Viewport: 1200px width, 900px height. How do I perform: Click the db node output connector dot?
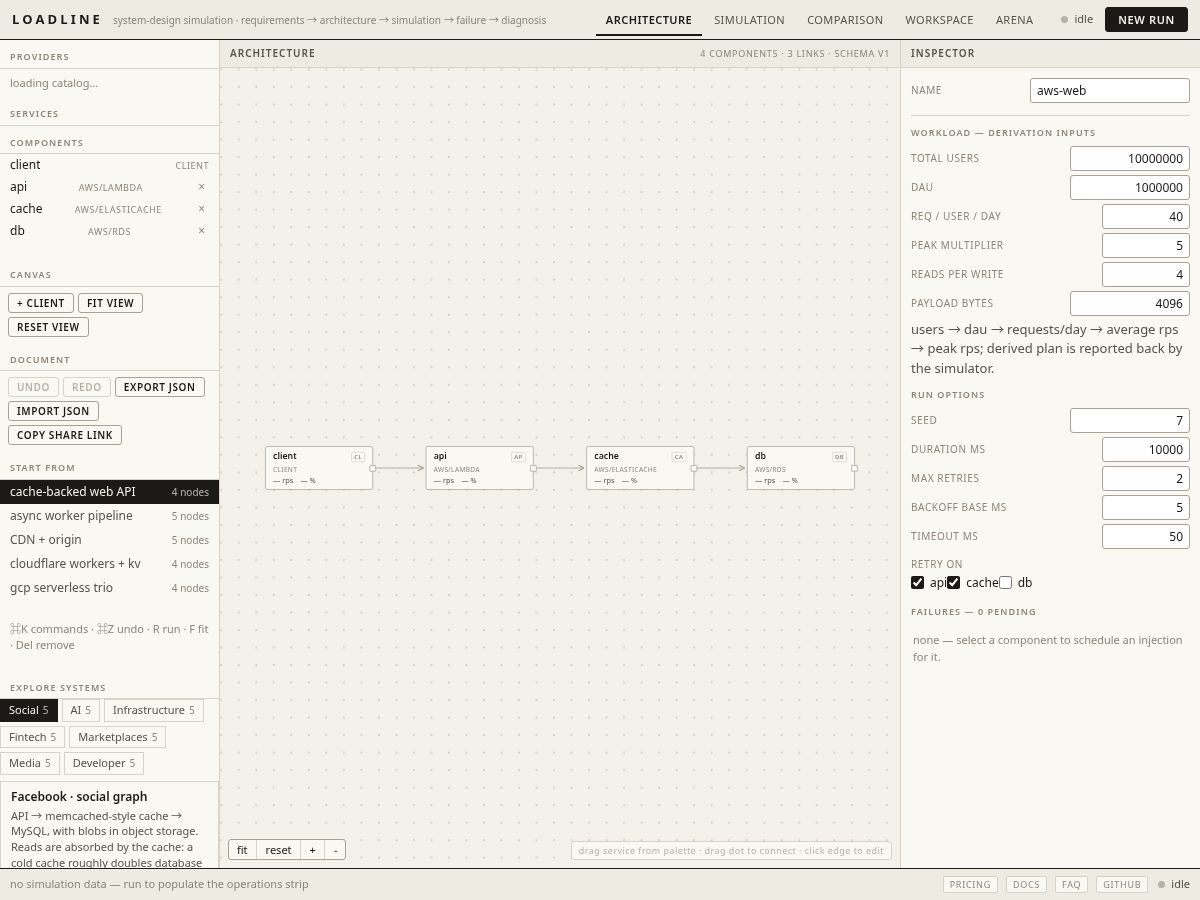855,468
